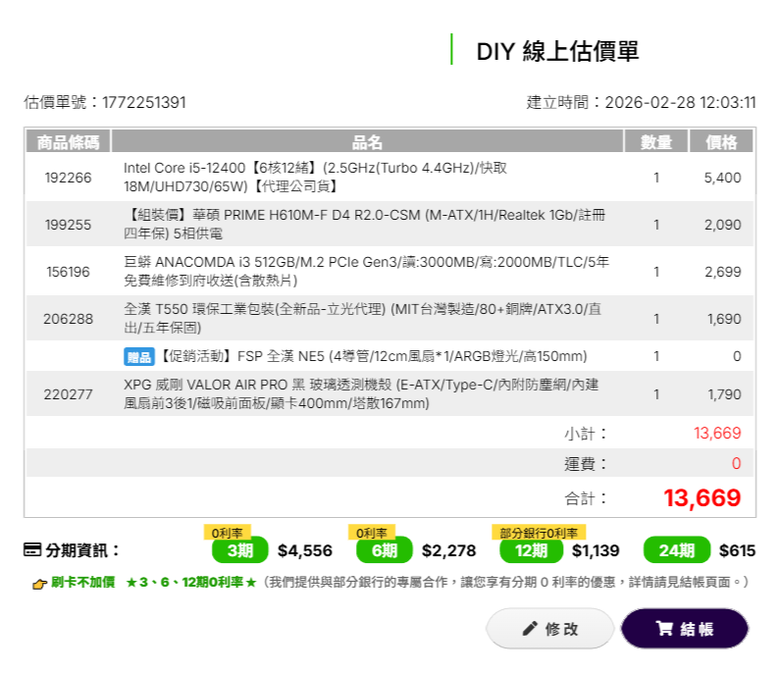This screenshot has height=673, width=780.
Task: Click the shopping cart icon in 結帳
Action: [x=664, y=628]
